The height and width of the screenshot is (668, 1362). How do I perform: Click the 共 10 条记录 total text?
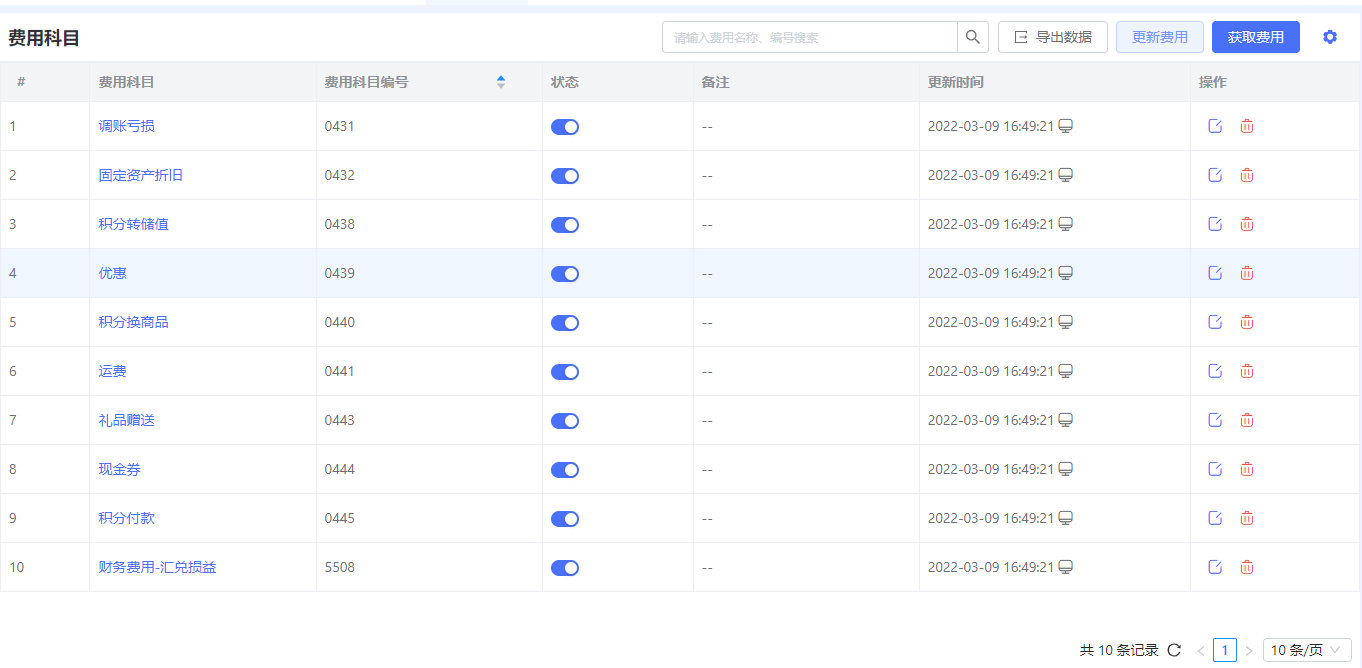pos(1119,650)
